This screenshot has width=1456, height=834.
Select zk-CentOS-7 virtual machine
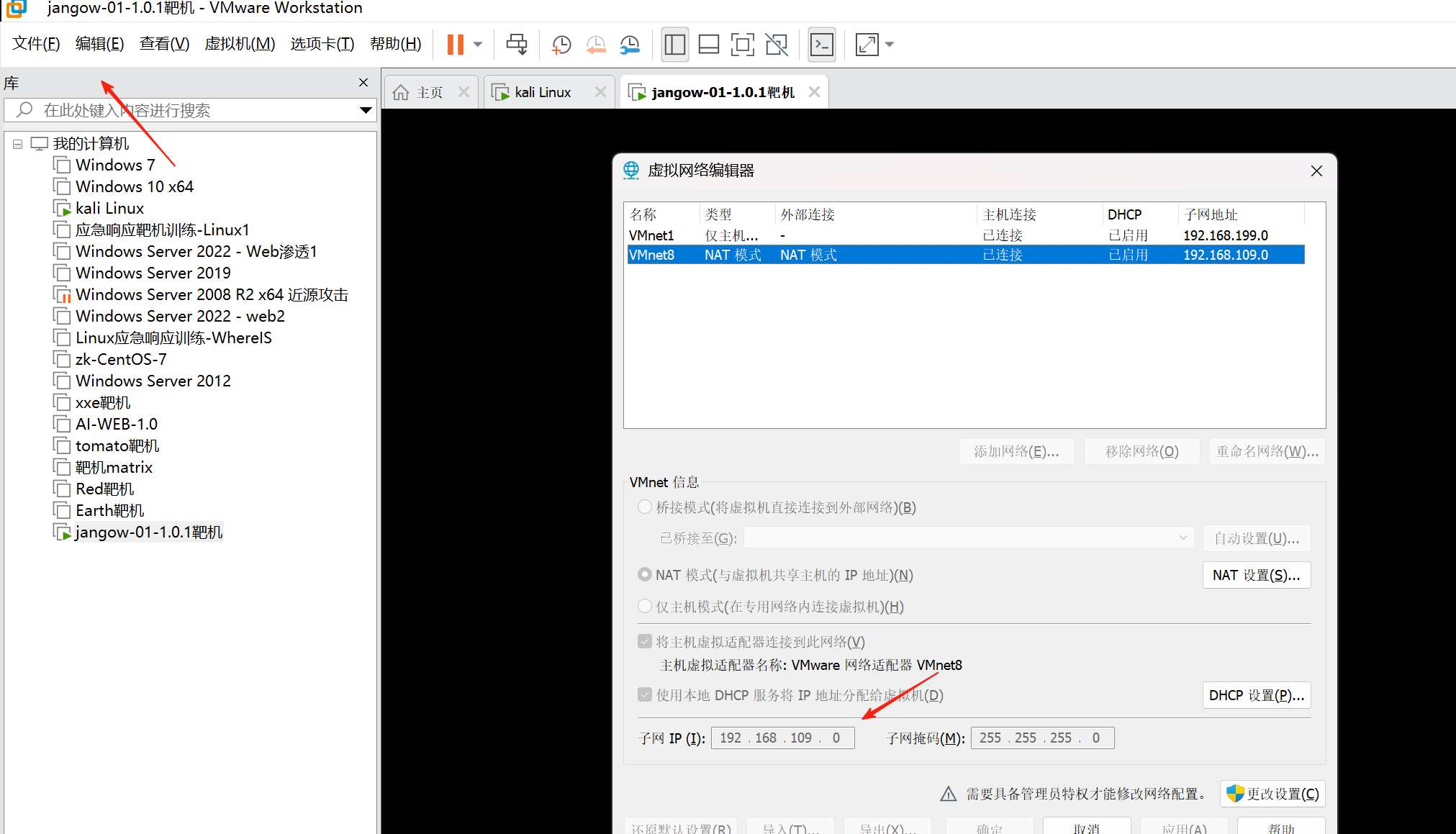click(x=121, y=360)
